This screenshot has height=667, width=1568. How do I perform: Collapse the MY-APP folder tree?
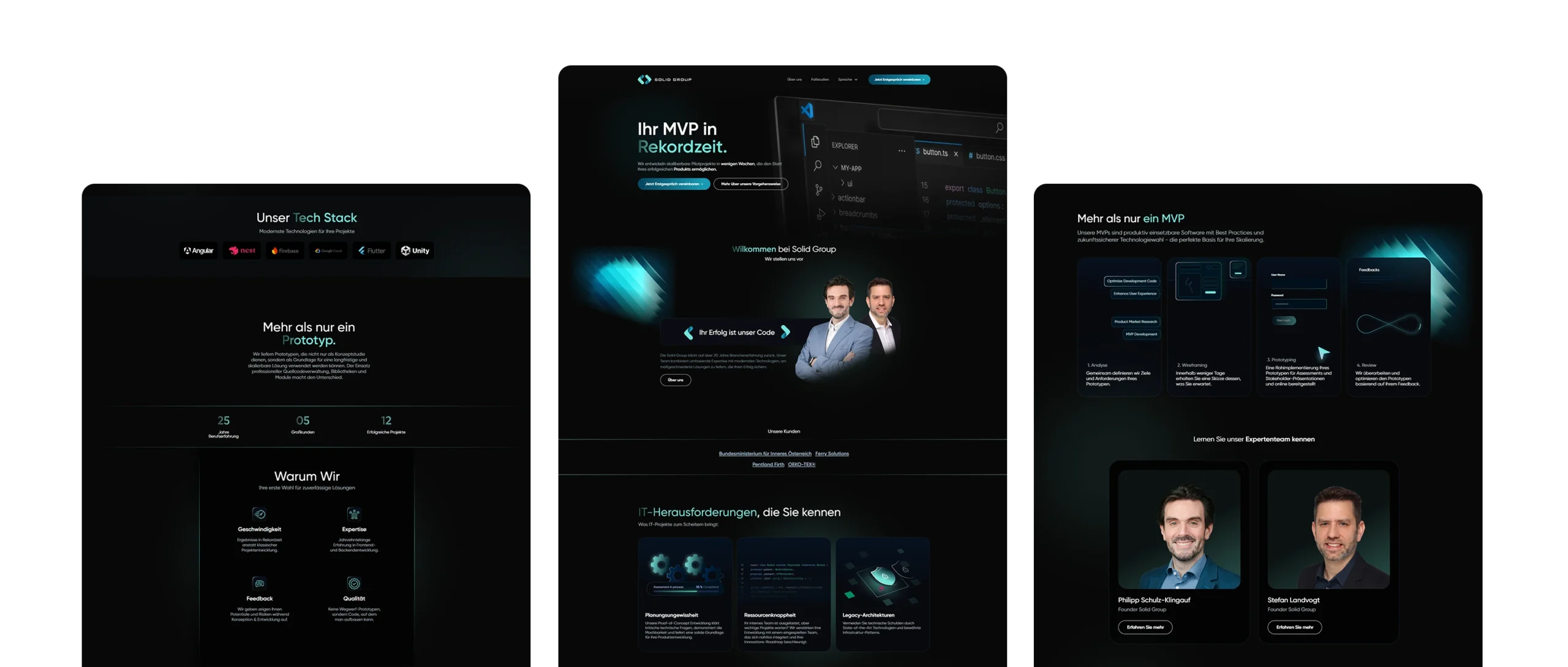click(835, 167)
